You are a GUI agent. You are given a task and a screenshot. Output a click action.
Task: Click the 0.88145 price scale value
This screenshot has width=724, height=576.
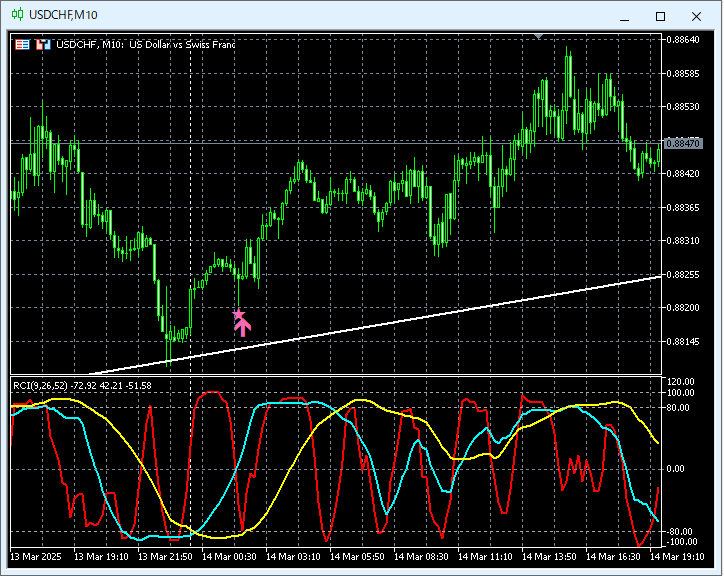(683, 341)
